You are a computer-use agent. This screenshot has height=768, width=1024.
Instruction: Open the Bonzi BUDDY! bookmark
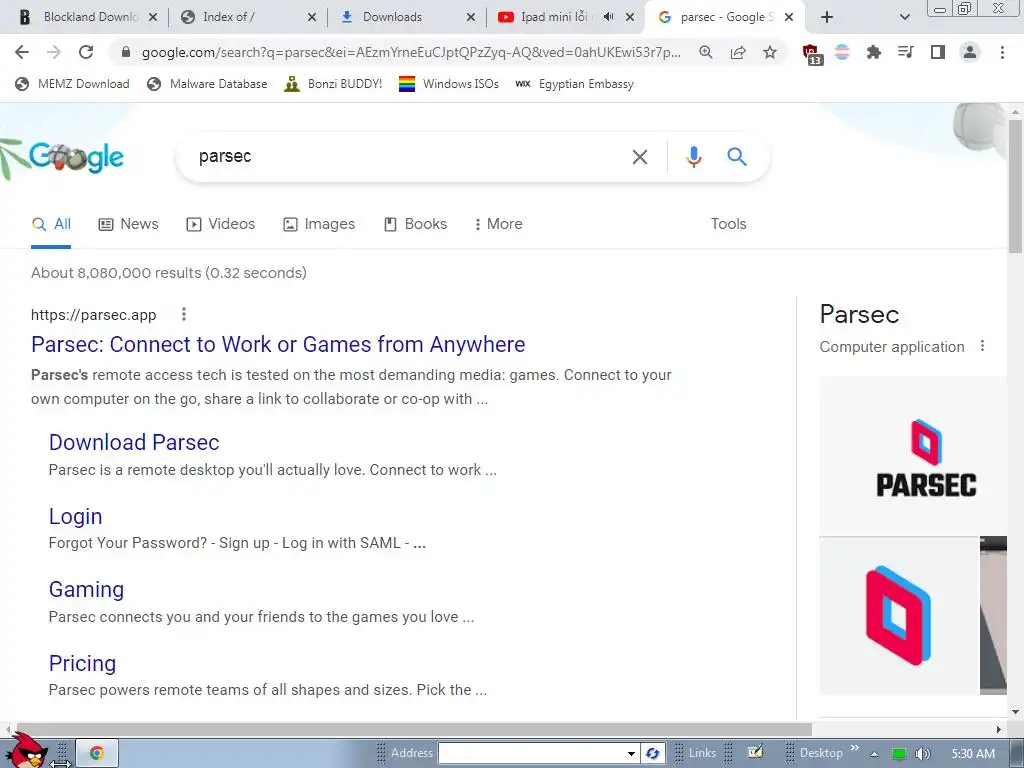[333, 84]
